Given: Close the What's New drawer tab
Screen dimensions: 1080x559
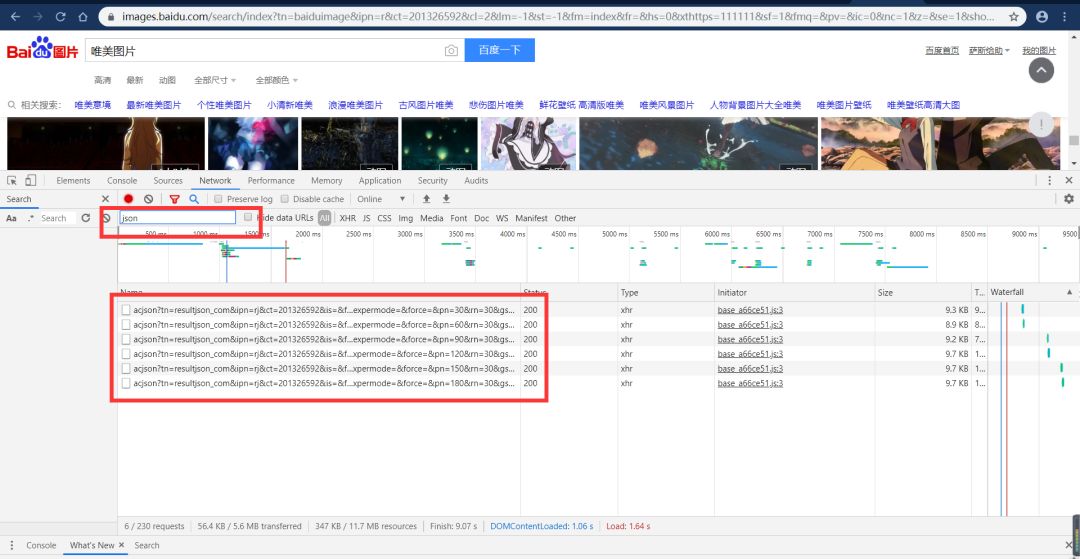Looking at the screenshot, I should [121, 545].
